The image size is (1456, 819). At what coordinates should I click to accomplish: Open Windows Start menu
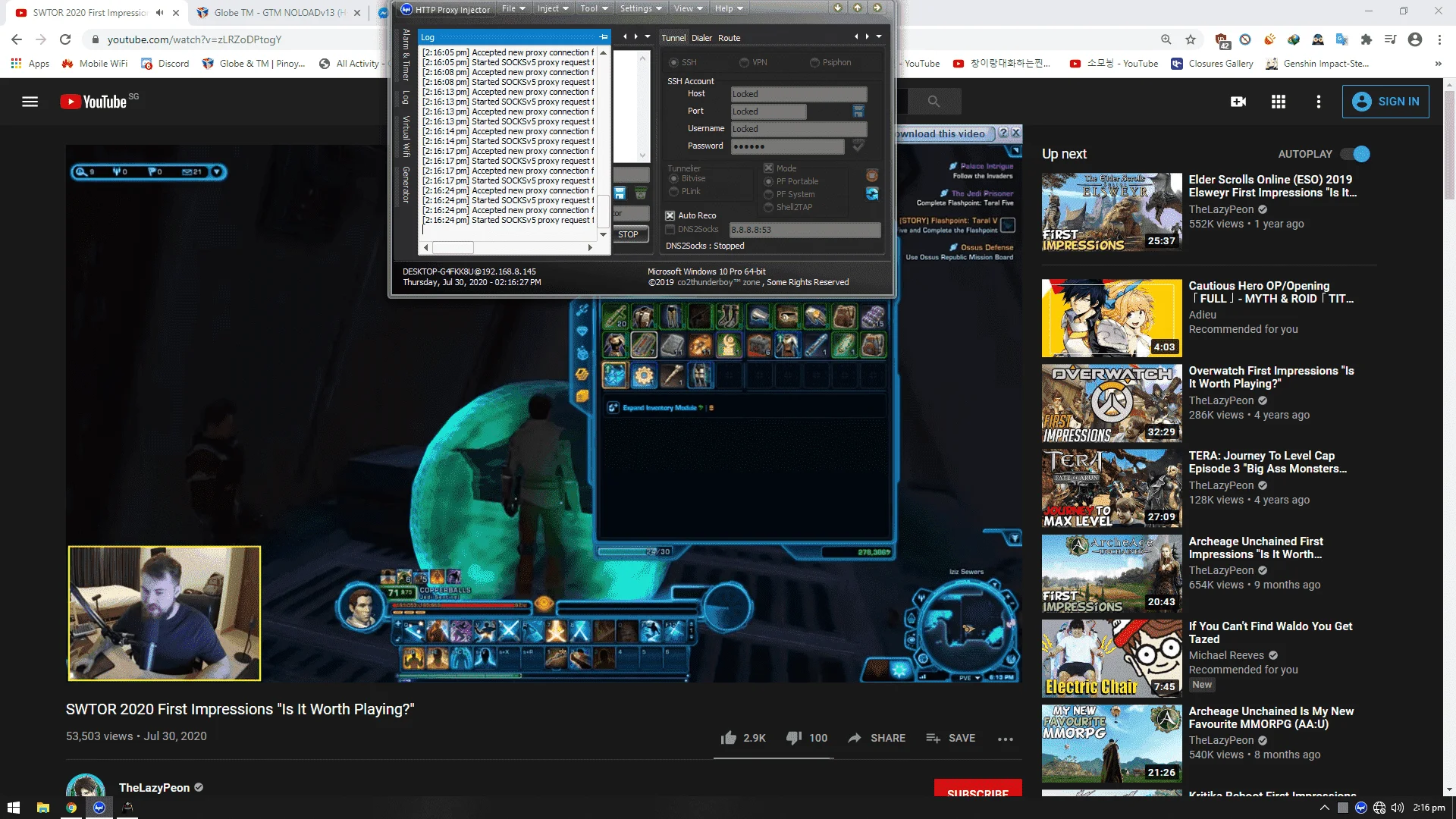click(14, 808)
